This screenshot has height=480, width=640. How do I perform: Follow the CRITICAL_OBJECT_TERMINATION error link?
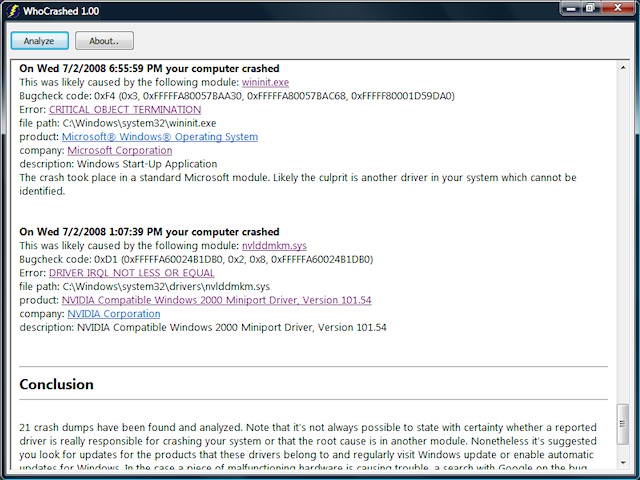click(x=125, y=110)
